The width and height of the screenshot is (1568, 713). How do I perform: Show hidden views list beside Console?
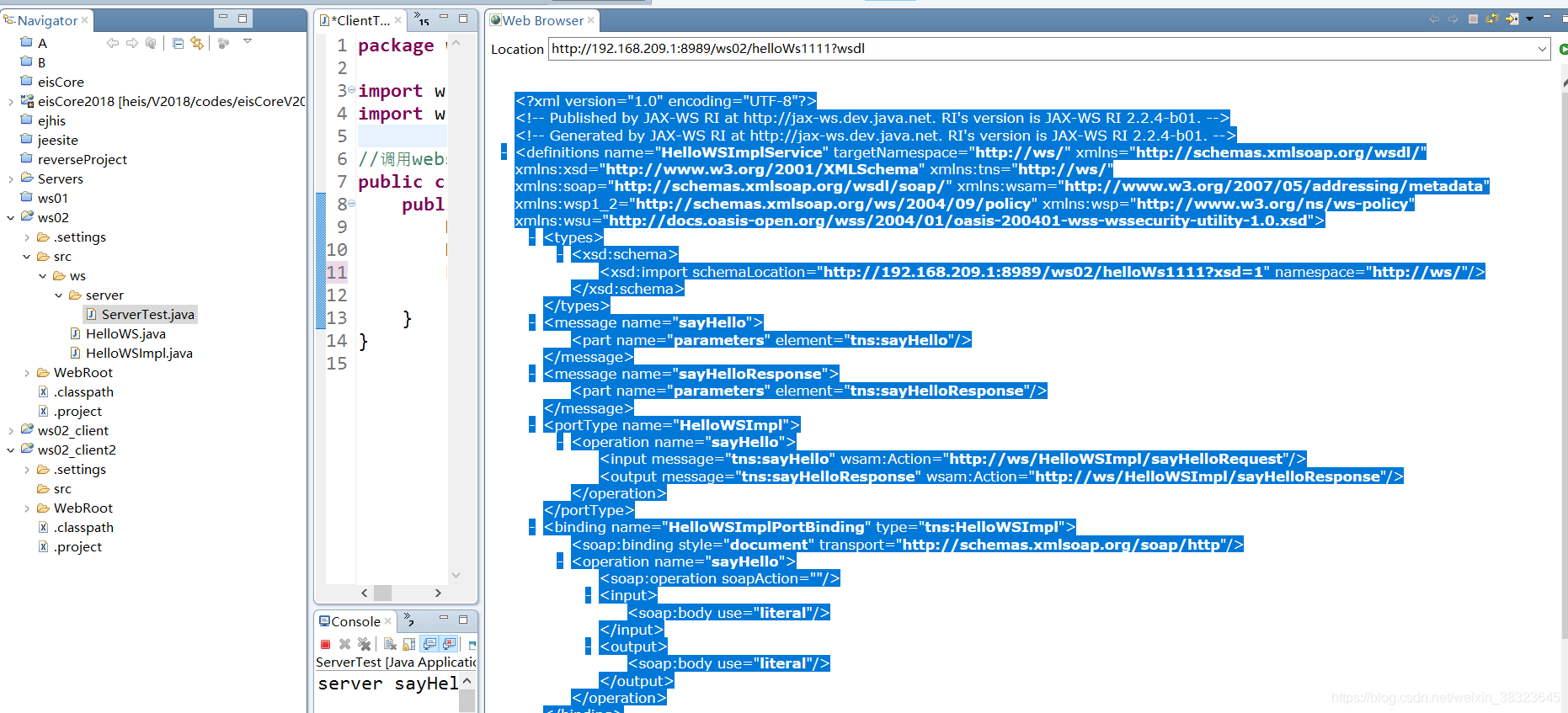[x=409, y=620]
